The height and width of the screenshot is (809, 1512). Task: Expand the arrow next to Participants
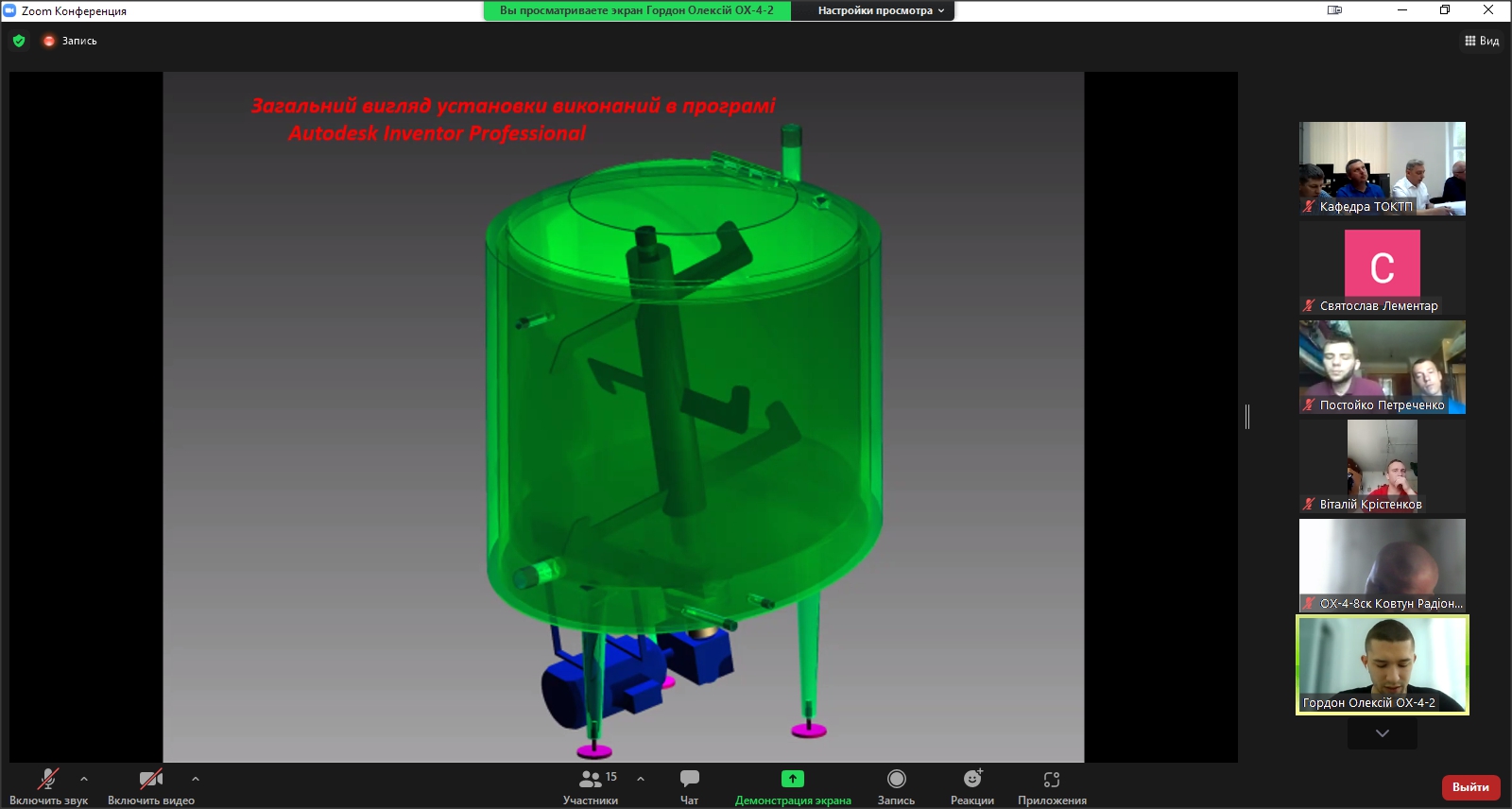click(x=641, y=779)
